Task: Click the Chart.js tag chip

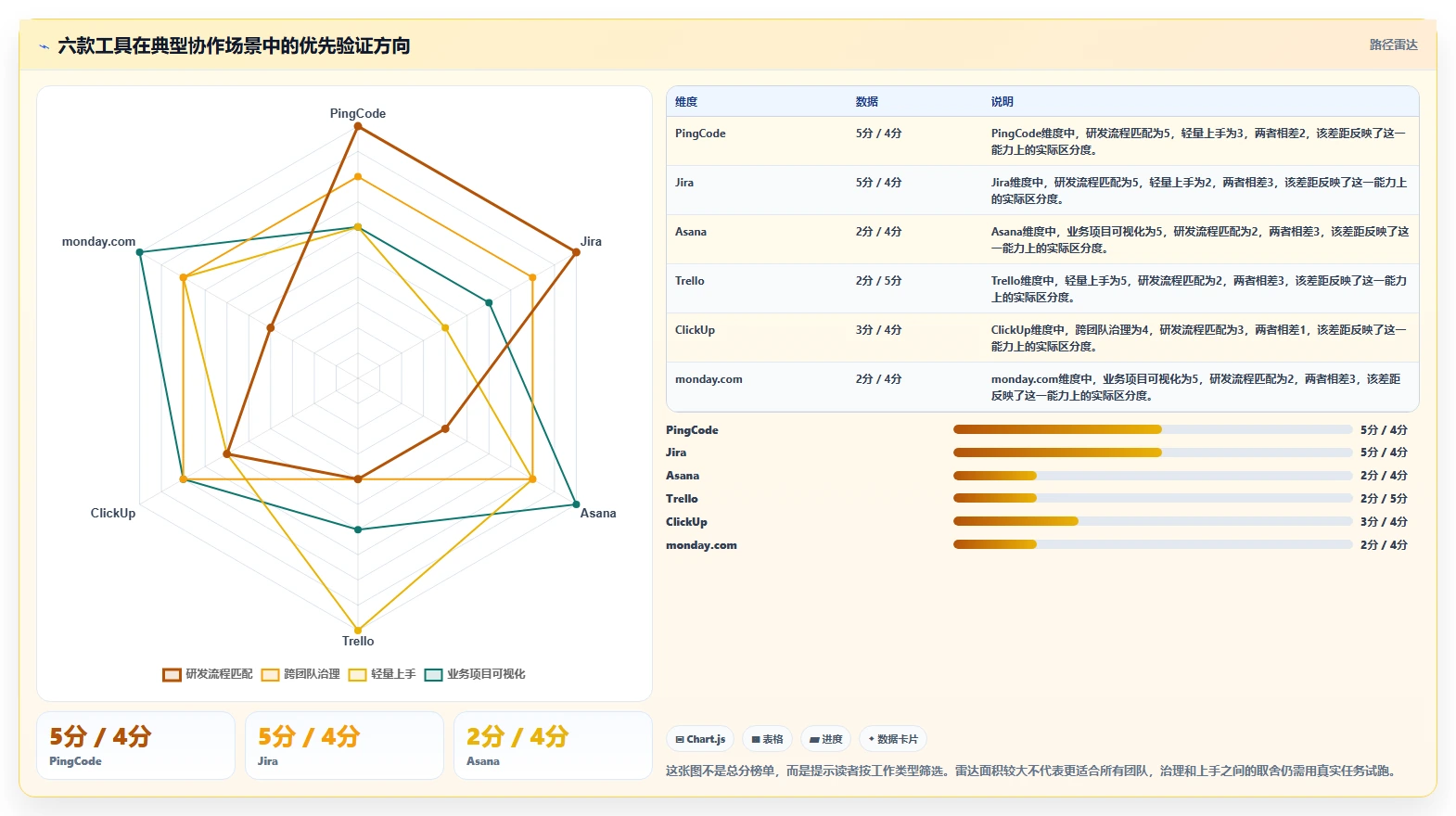Action: point(700,739)
